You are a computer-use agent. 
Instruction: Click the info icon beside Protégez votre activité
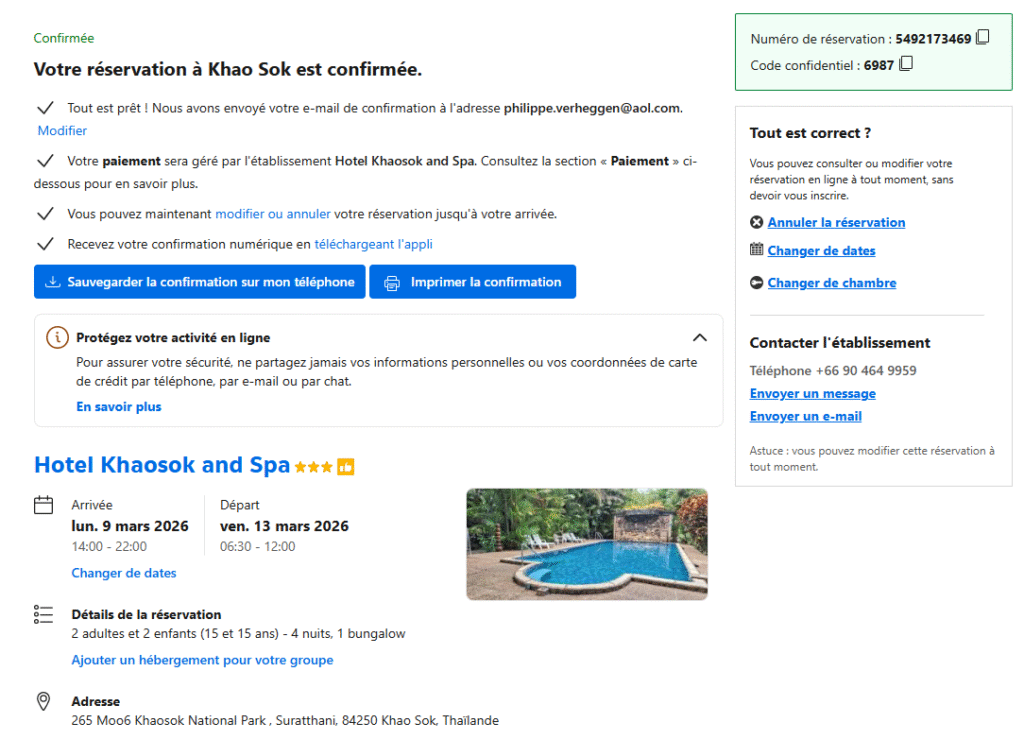(58, 337)
